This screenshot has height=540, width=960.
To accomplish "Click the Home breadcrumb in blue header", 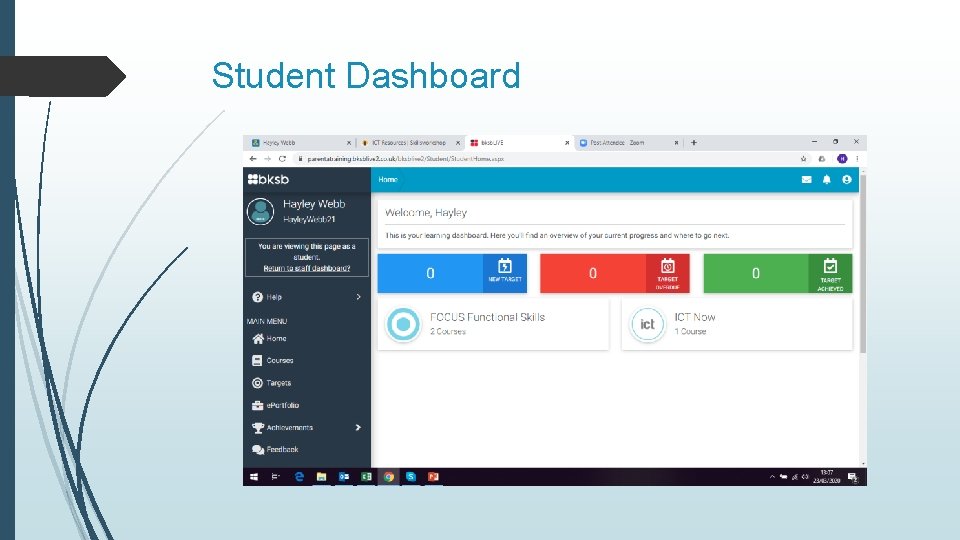I will [388, 179].
